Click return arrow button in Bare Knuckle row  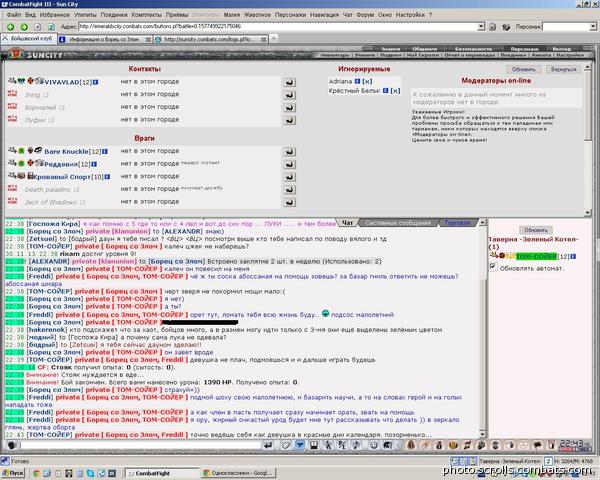[x=290, y=152]
